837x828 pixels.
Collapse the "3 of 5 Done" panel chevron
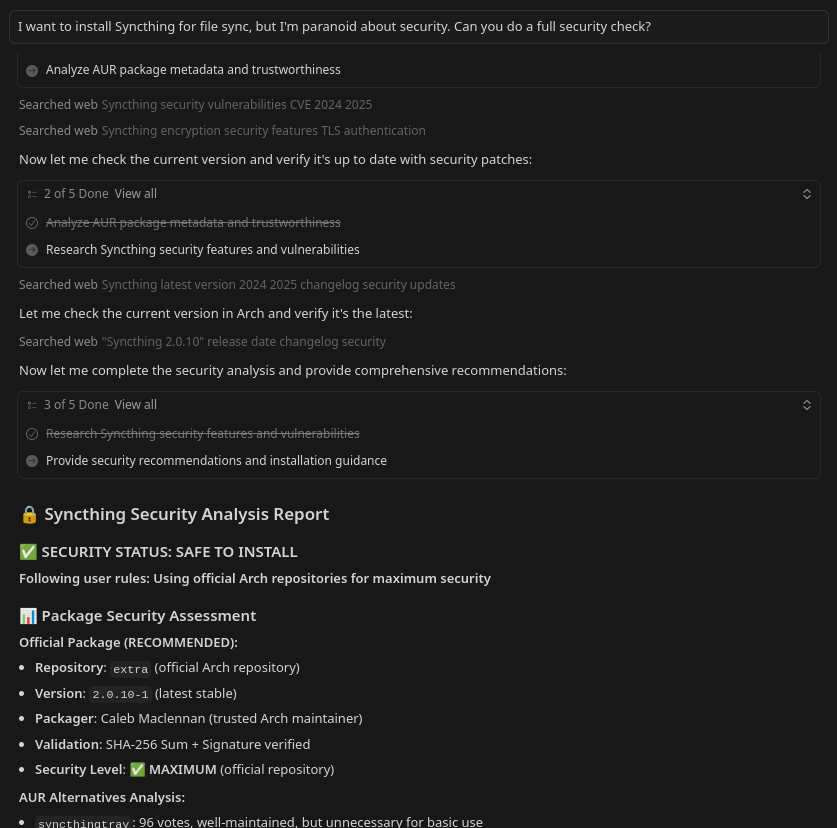click(x=807, y=405)
